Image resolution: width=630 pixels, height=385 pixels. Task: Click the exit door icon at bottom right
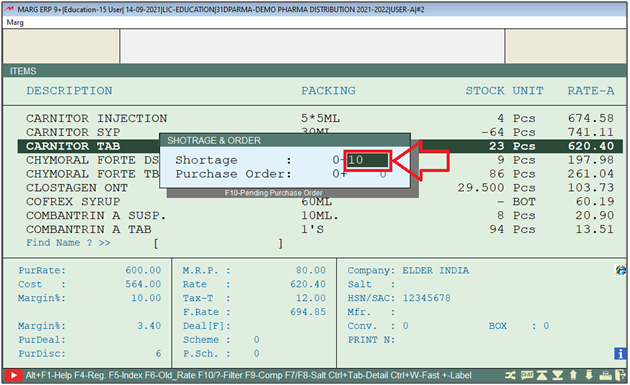click(620, 375)
